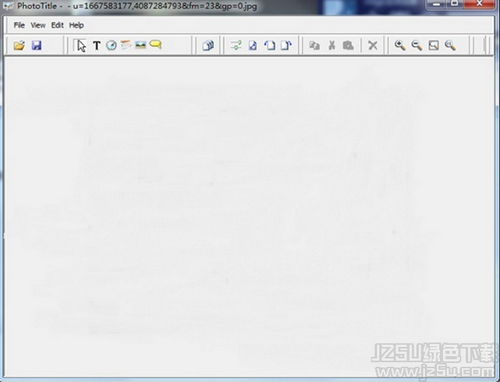
Task: Choose the Text tool marked T
Action: (97, 45)
